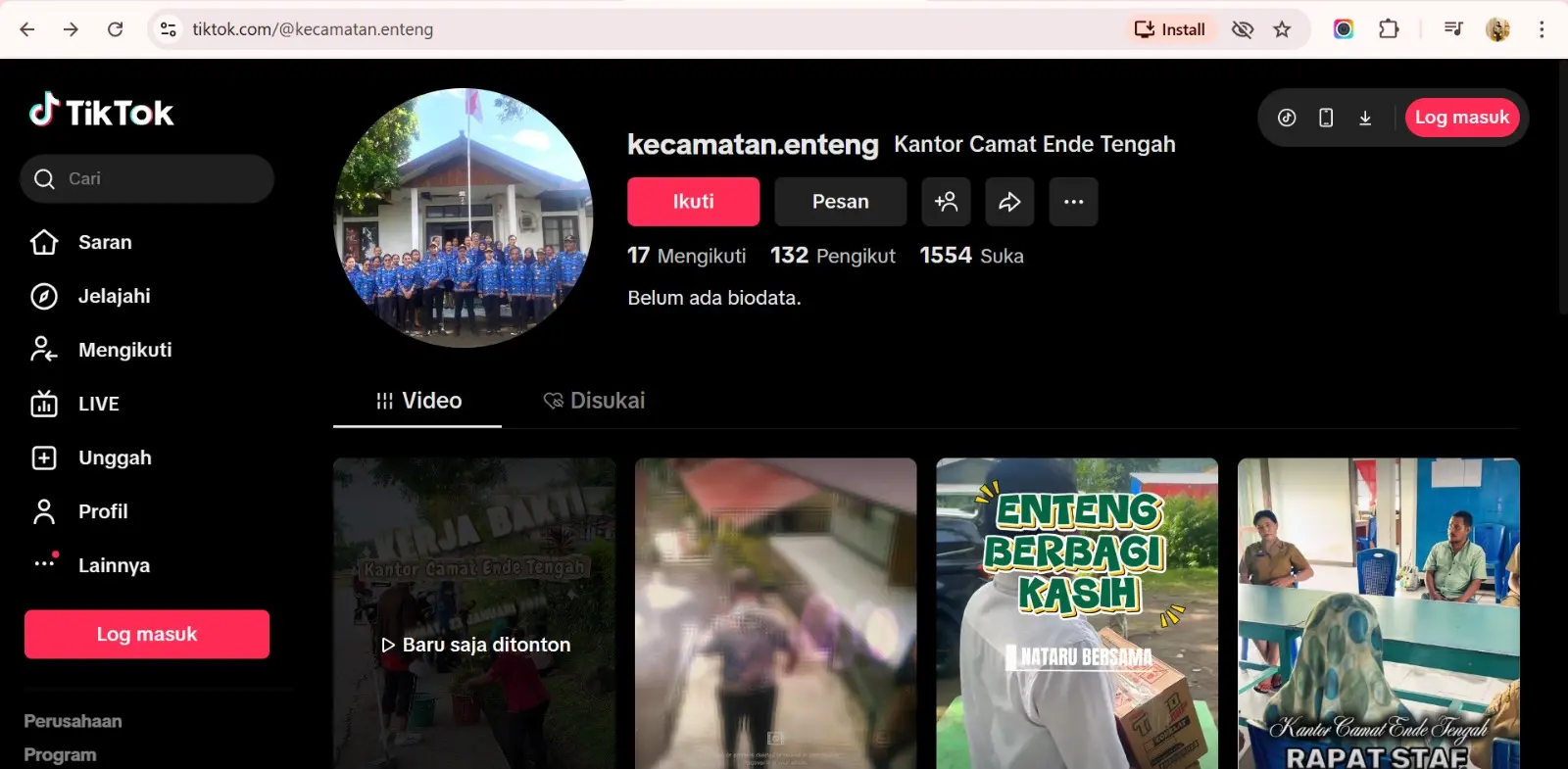Click the colorful circular extension icon
Viewport: 1568px width, 769px height.
point(1344,29)
